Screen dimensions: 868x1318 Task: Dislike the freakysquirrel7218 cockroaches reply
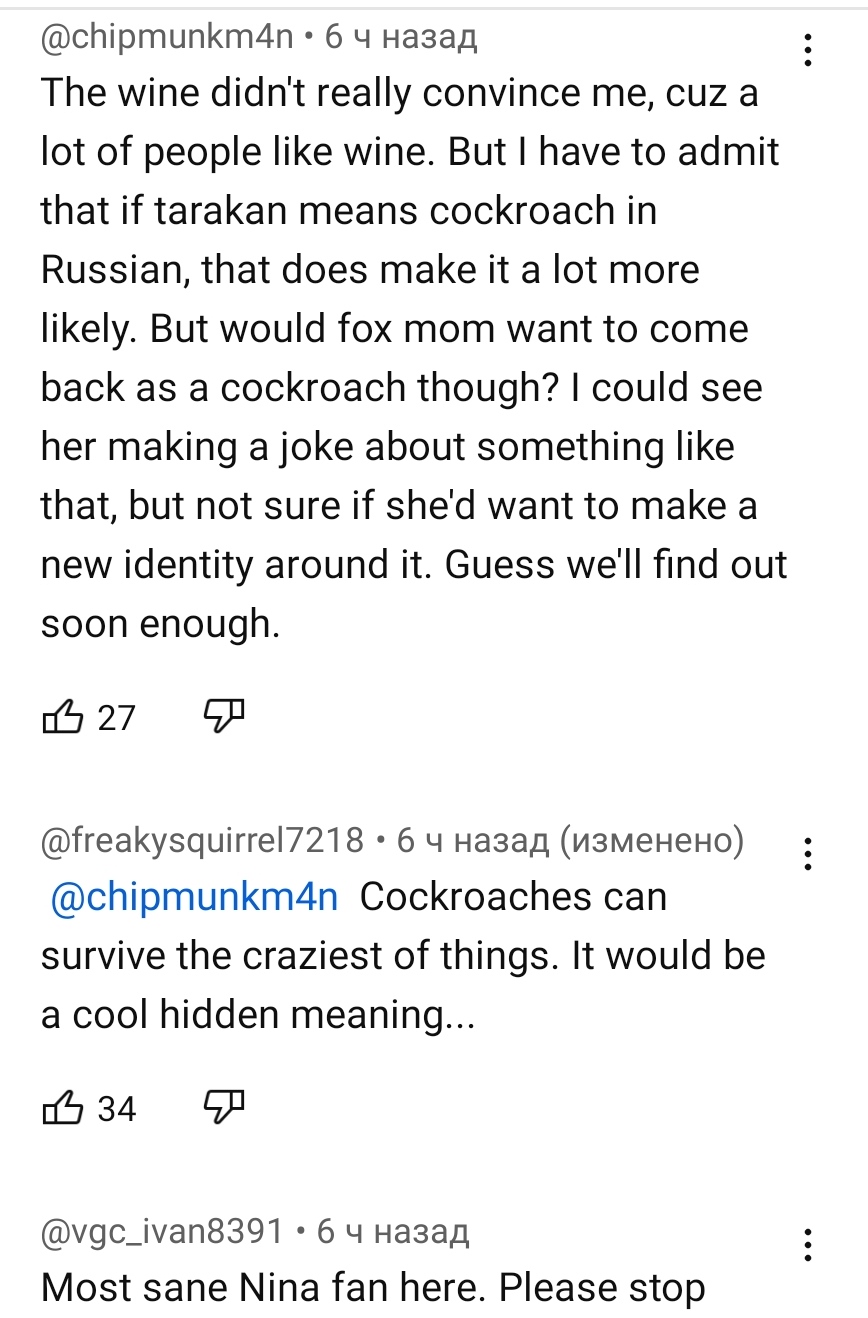pos(224,1108)
